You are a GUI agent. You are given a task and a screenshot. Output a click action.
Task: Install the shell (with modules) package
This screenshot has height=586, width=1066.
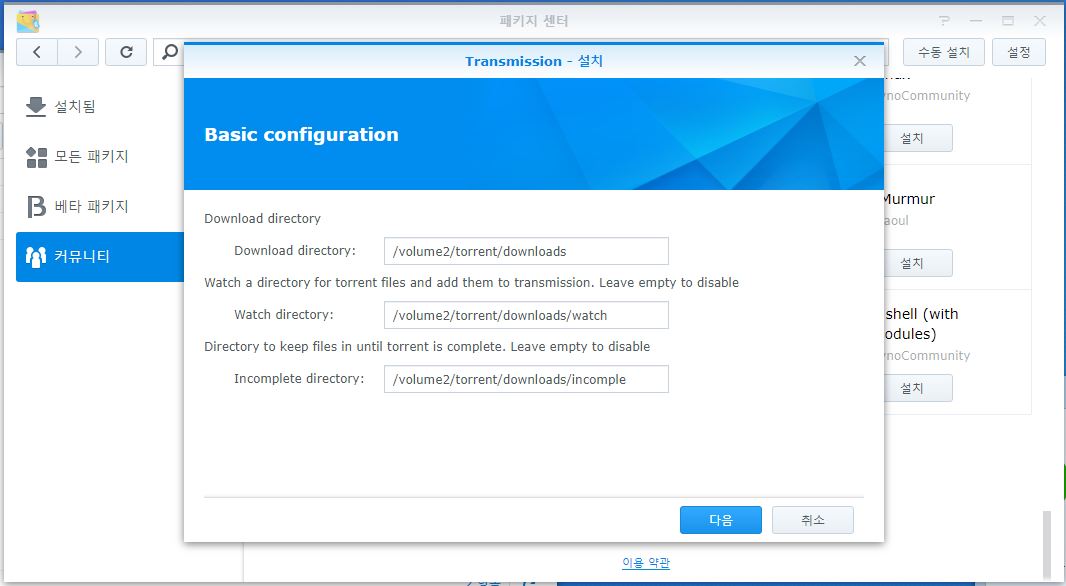pyautogui.click(x=918, y=388)
